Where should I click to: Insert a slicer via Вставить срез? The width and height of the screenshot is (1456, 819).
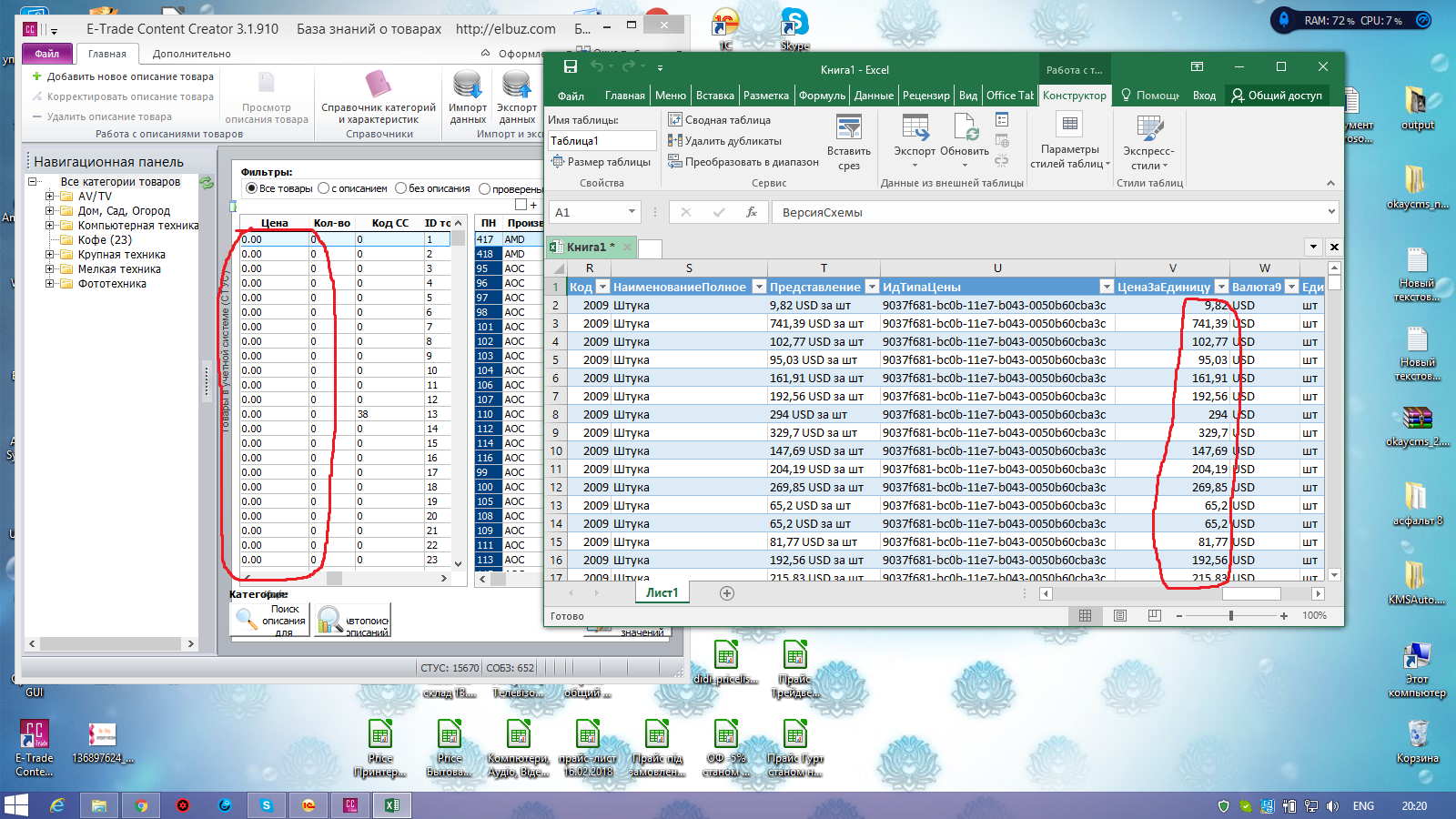849,143
